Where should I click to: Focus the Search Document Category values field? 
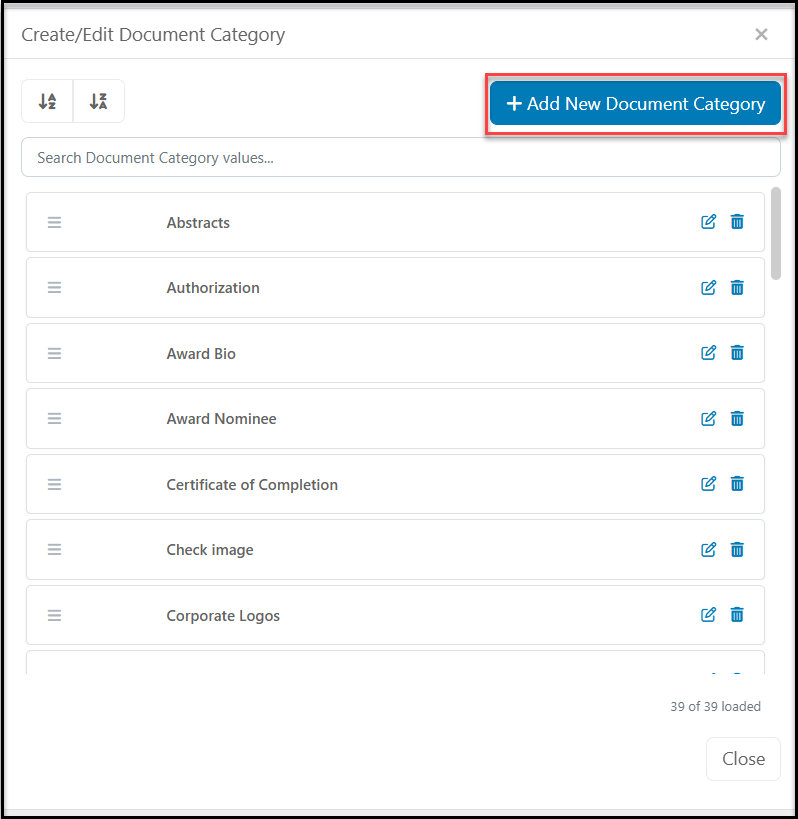coord(401,157)
